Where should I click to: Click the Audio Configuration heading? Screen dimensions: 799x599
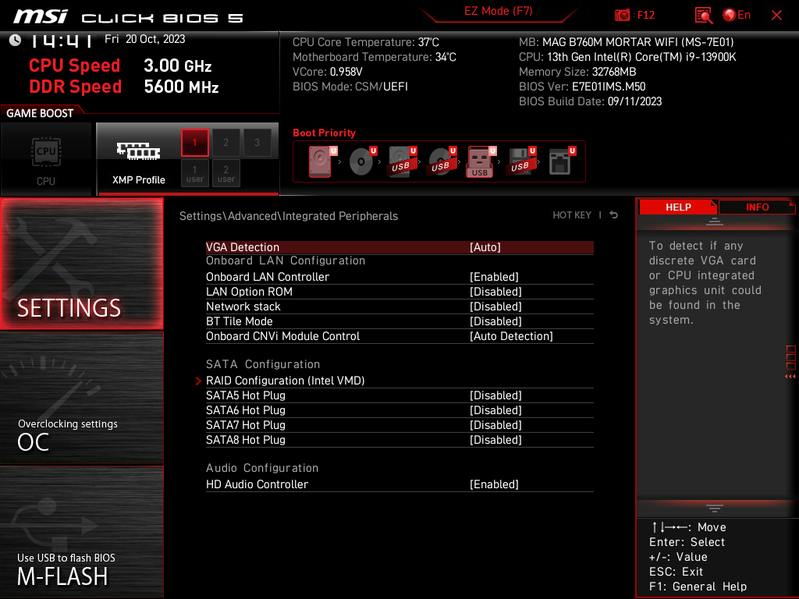click(x=262, y=468)
